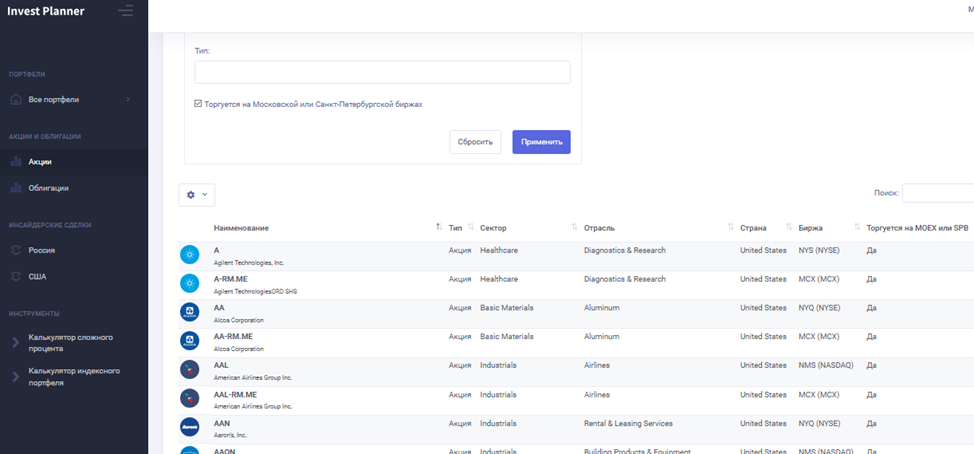Click NYS (NYSE) exchange cell
This screenshot has width=974, height=454.
pos(819,250)
